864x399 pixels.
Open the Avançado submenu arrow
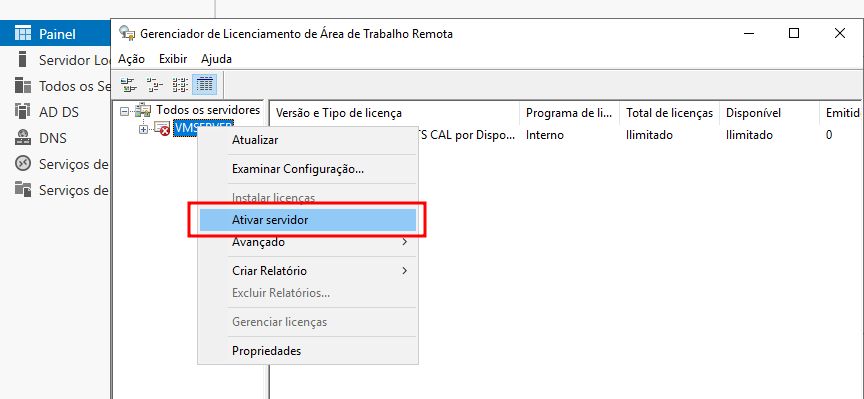click(405, 241)
